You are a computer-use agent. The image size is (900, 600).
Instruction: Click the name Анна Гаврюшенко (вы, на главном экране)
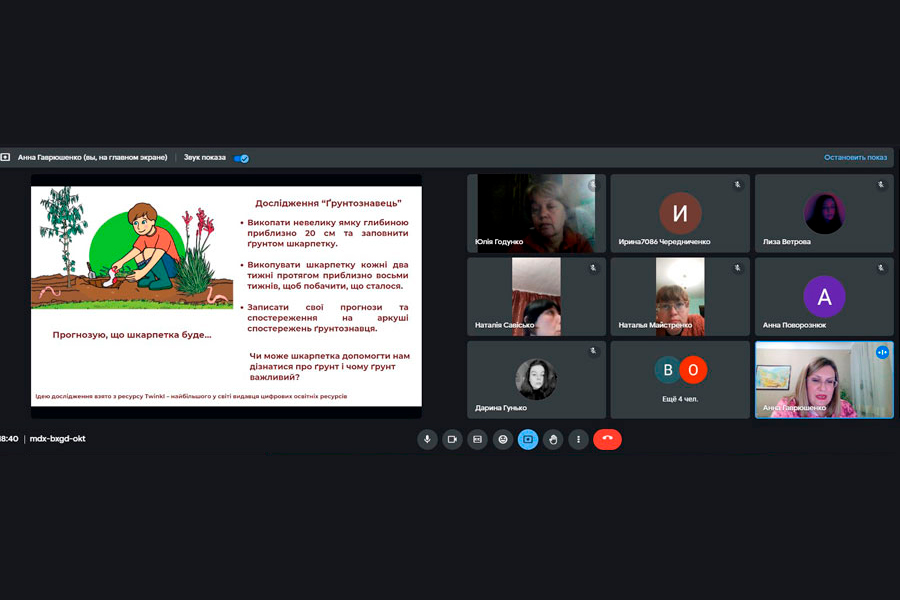coord(92,157)
